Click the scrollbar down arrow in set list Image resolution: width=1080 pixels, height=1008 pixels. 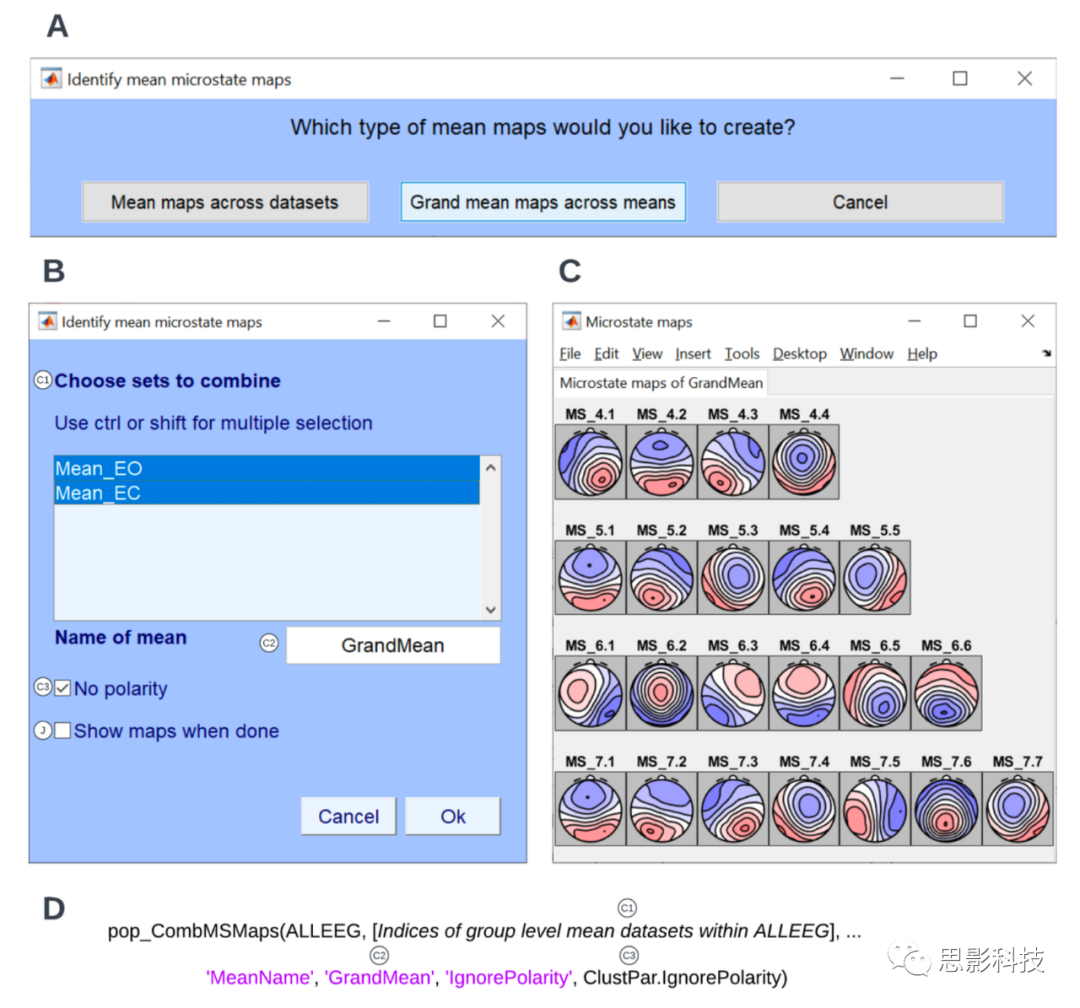point(490,609)
